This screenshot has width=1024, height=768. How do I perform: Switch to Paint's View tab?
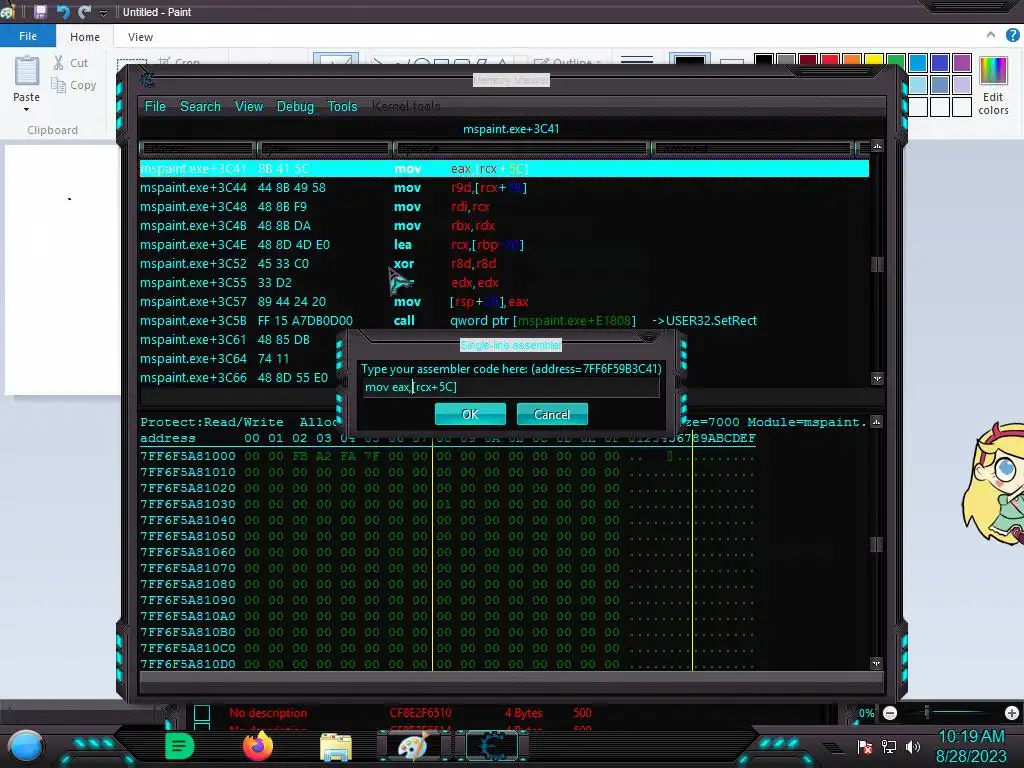pyautogui.click(x=140, y=37)
